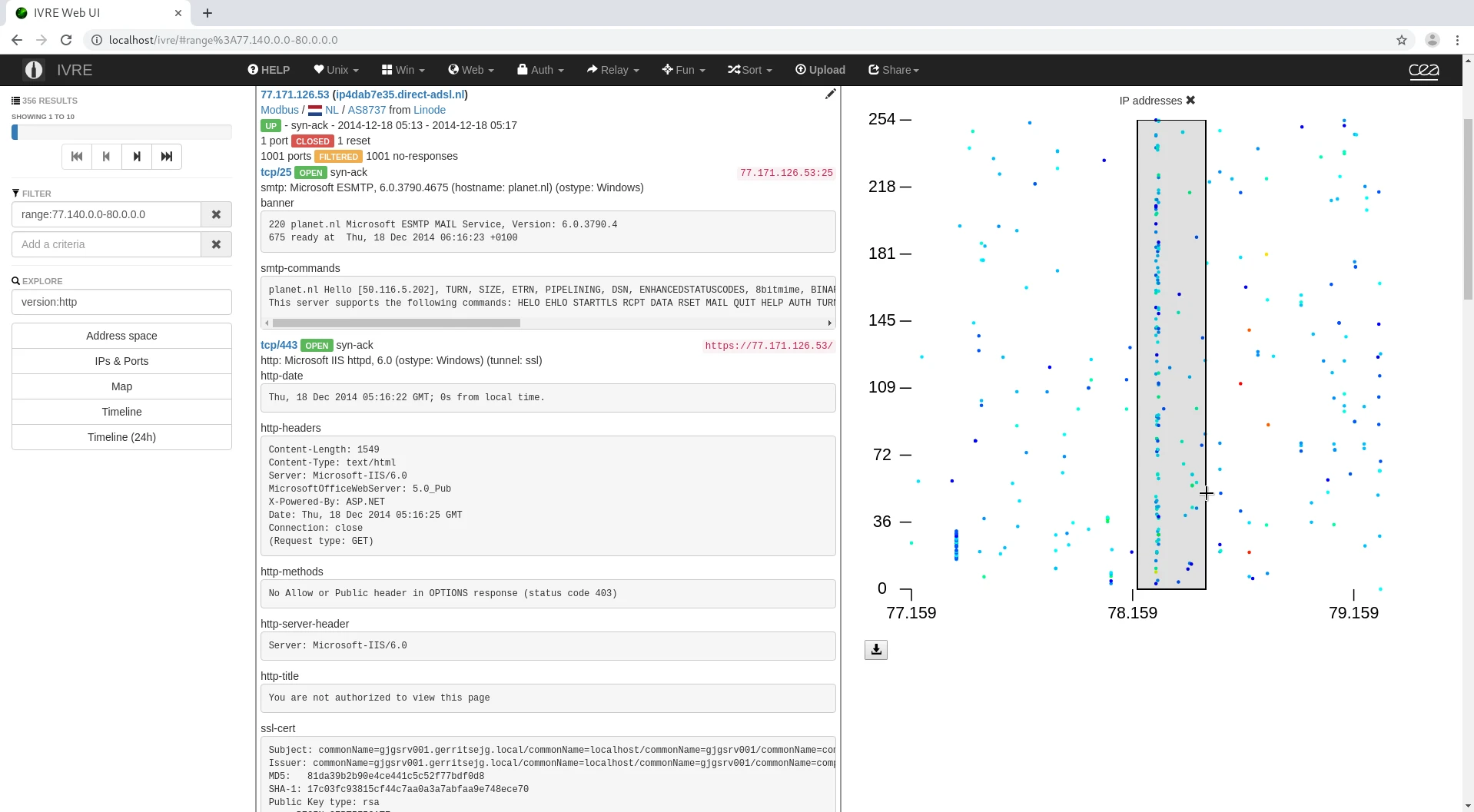The width and height of the screenshot is (1474, 812).
Task: Click the tcp/25 port link
Action: tap(276, 172)
